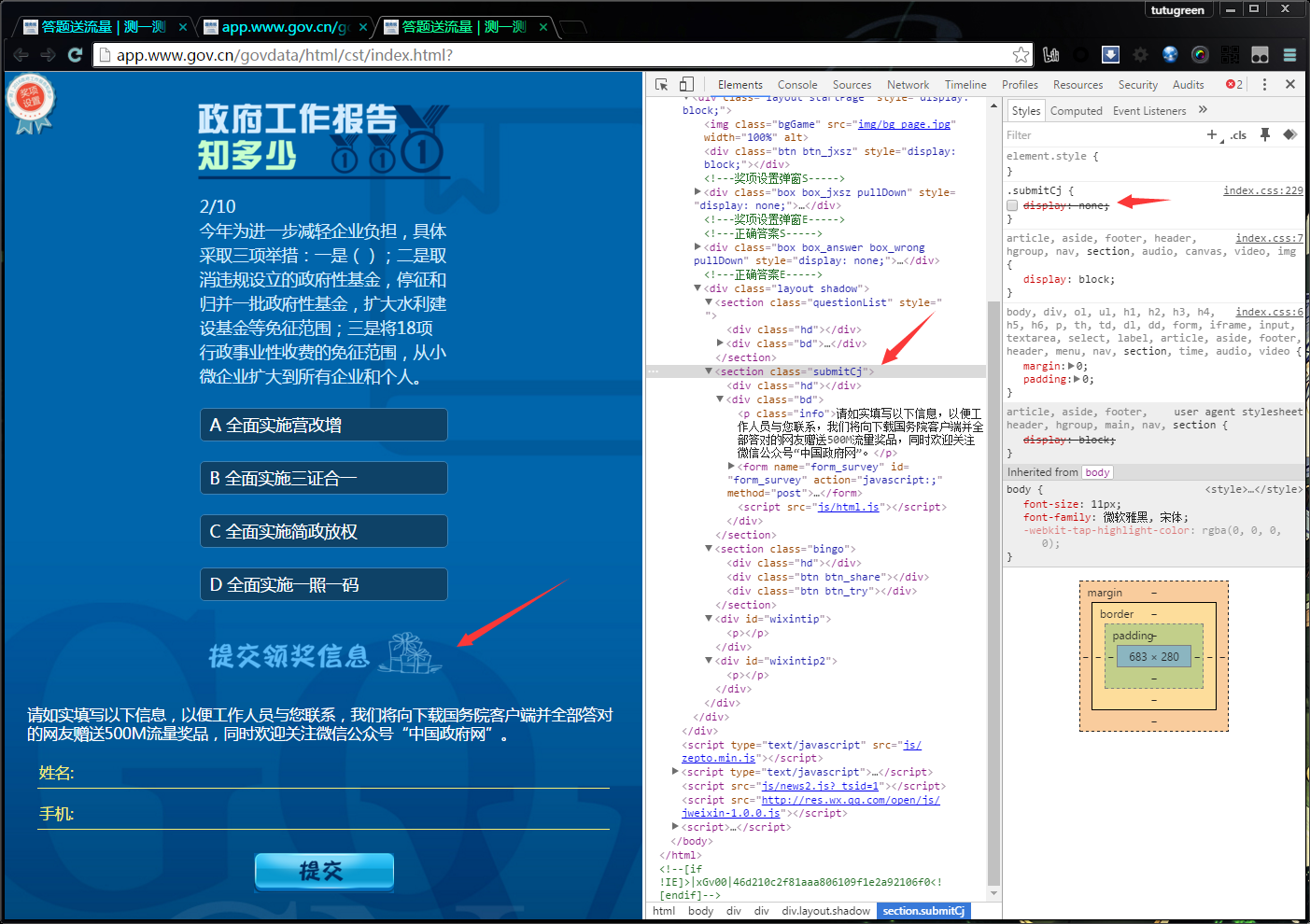Click the Elements panel scroll-down arrow

[993, 893]
